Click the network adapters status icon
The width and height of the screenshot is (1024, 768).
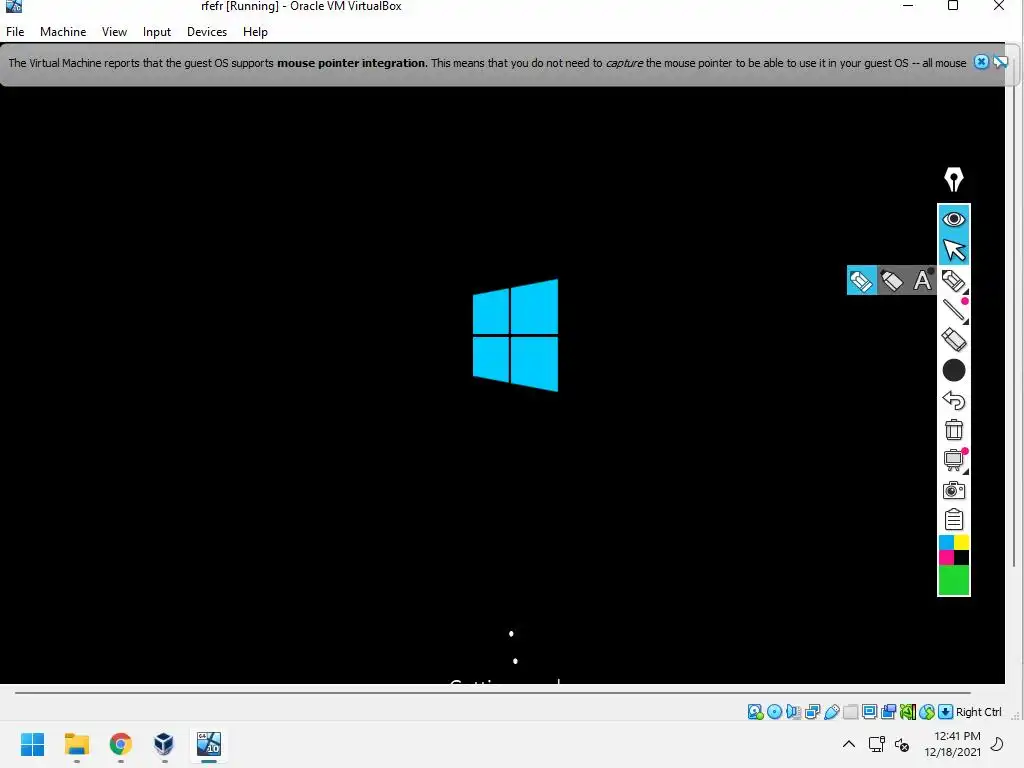pos(812,712)
